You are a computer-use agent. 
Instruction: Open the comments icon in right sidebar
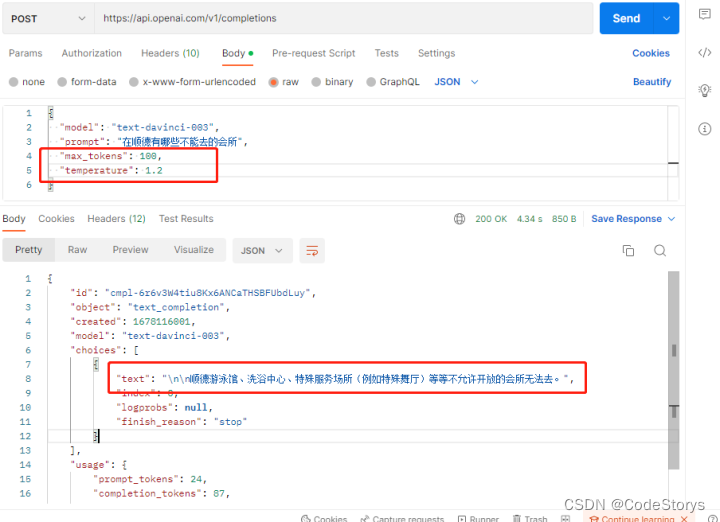(x=704, y=14)
